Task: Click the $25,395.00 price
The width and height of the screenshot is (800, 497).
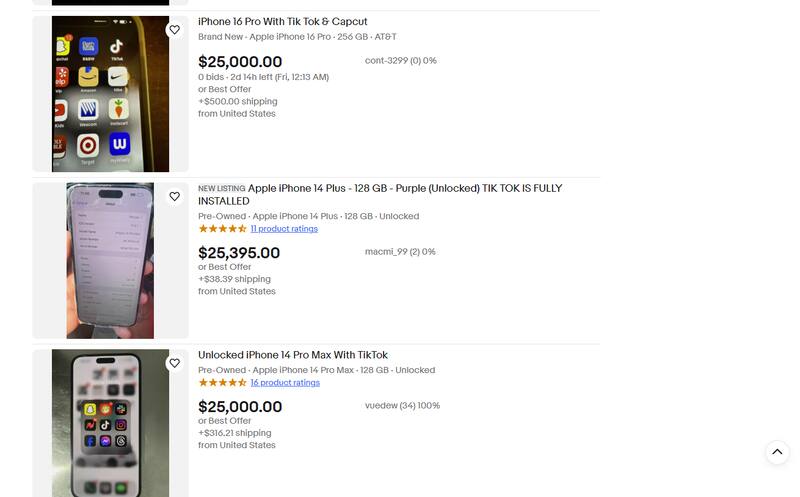Action: 239,253
